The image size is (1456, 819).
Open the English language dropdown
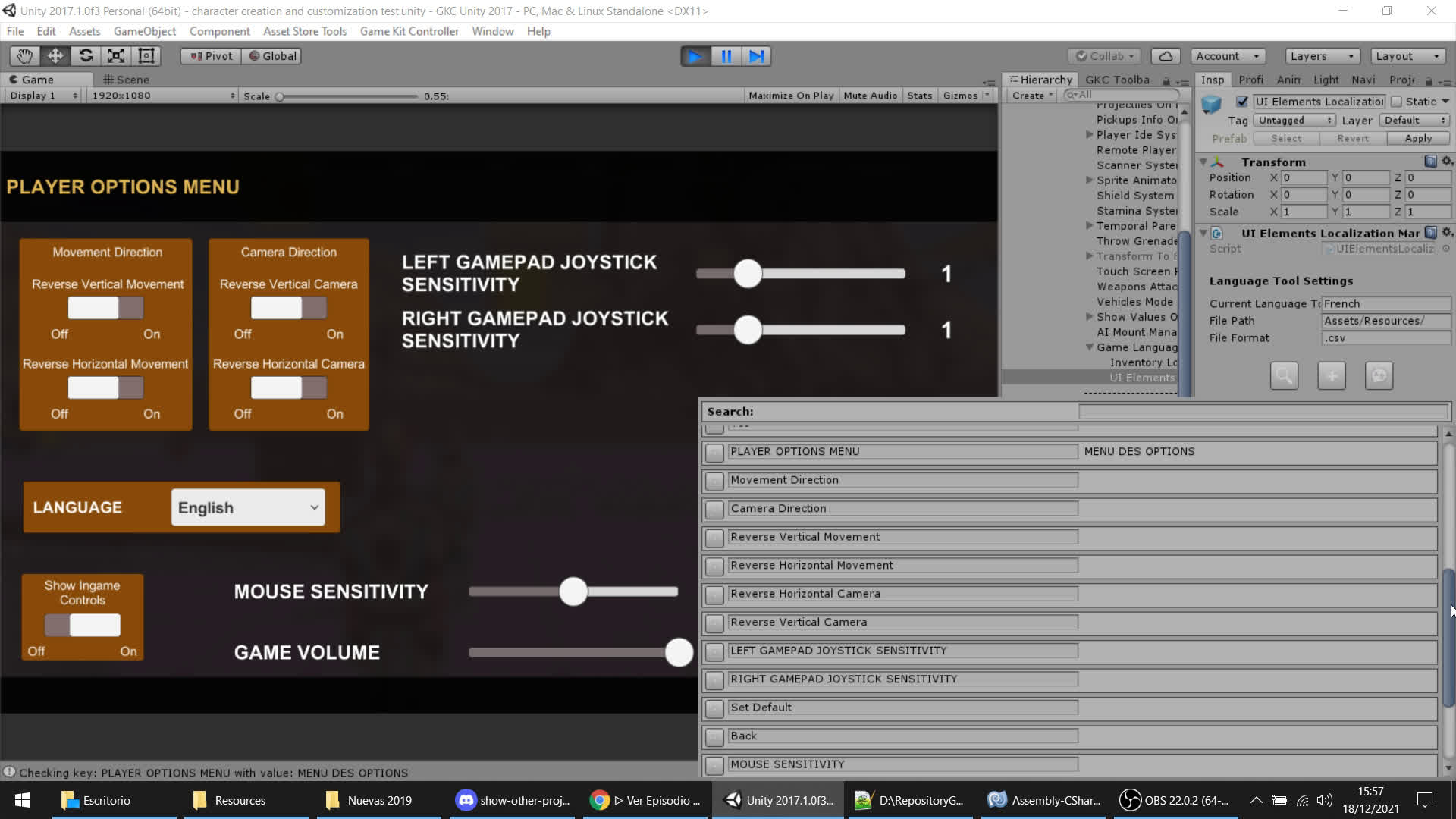click(x=248, y=507)
